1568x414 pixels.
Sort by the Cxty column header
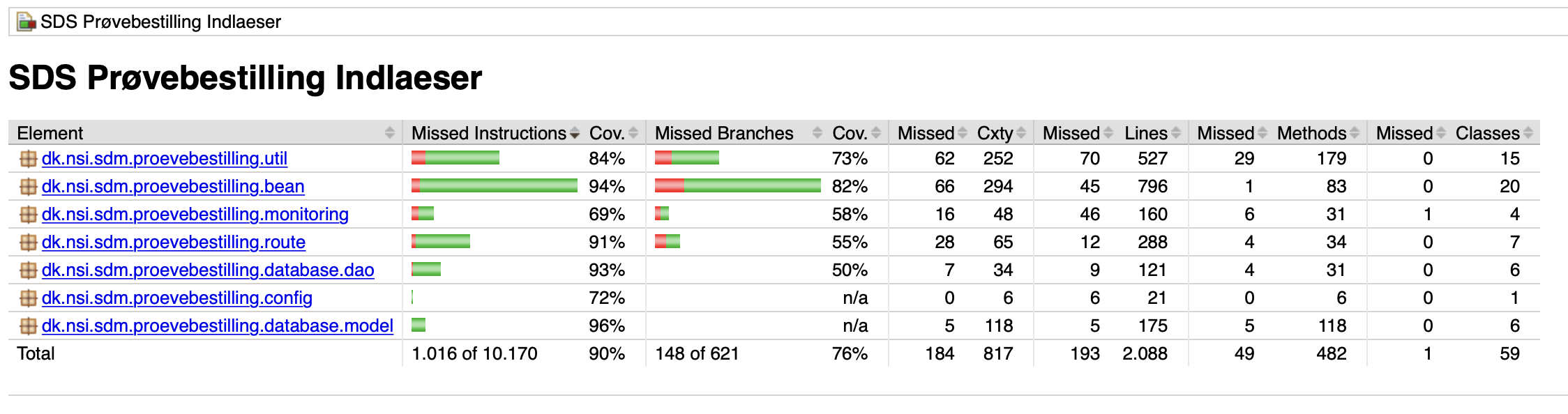(996, 133)
